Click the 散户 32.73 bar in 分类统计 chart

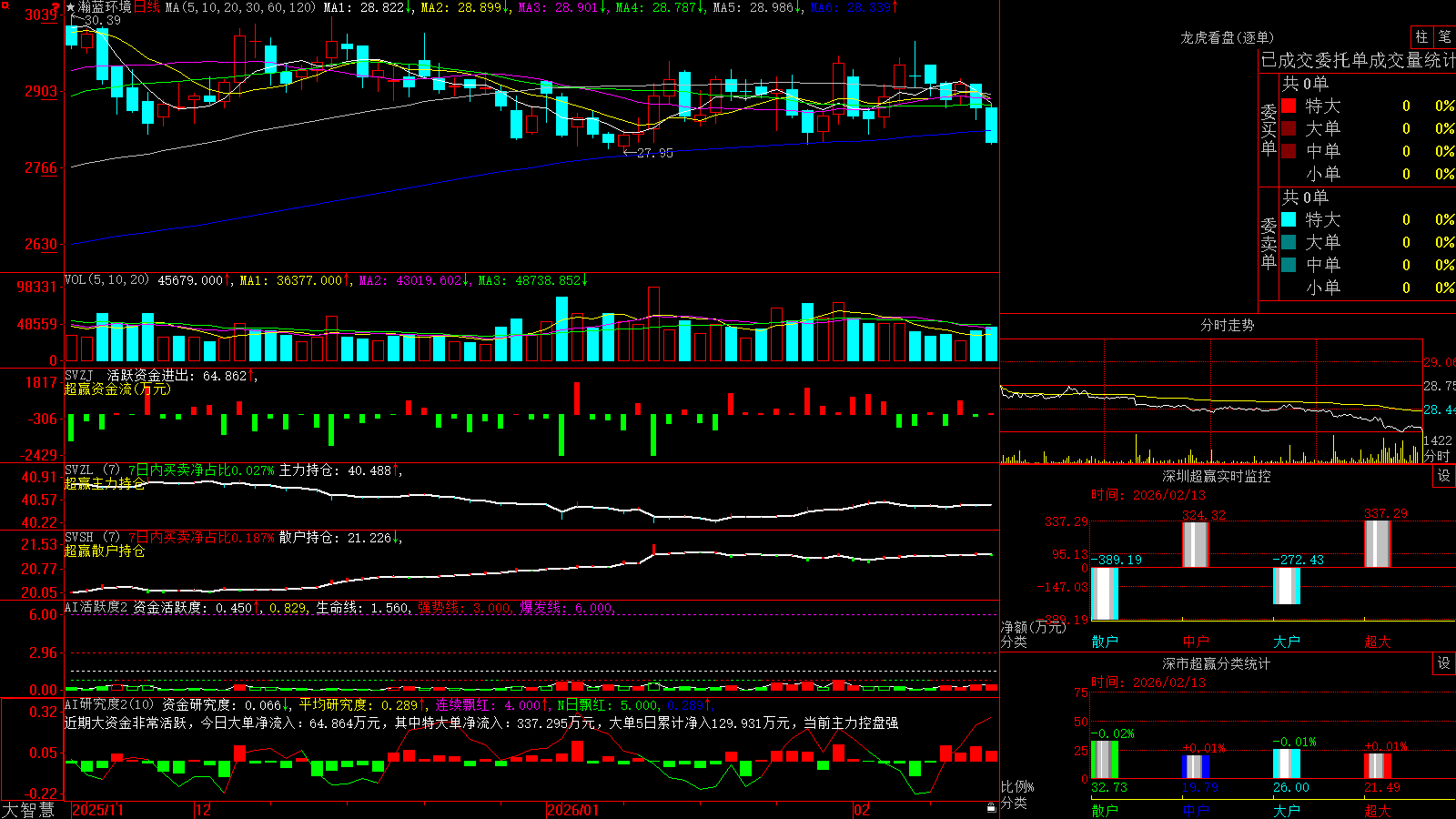[1105, 760]
